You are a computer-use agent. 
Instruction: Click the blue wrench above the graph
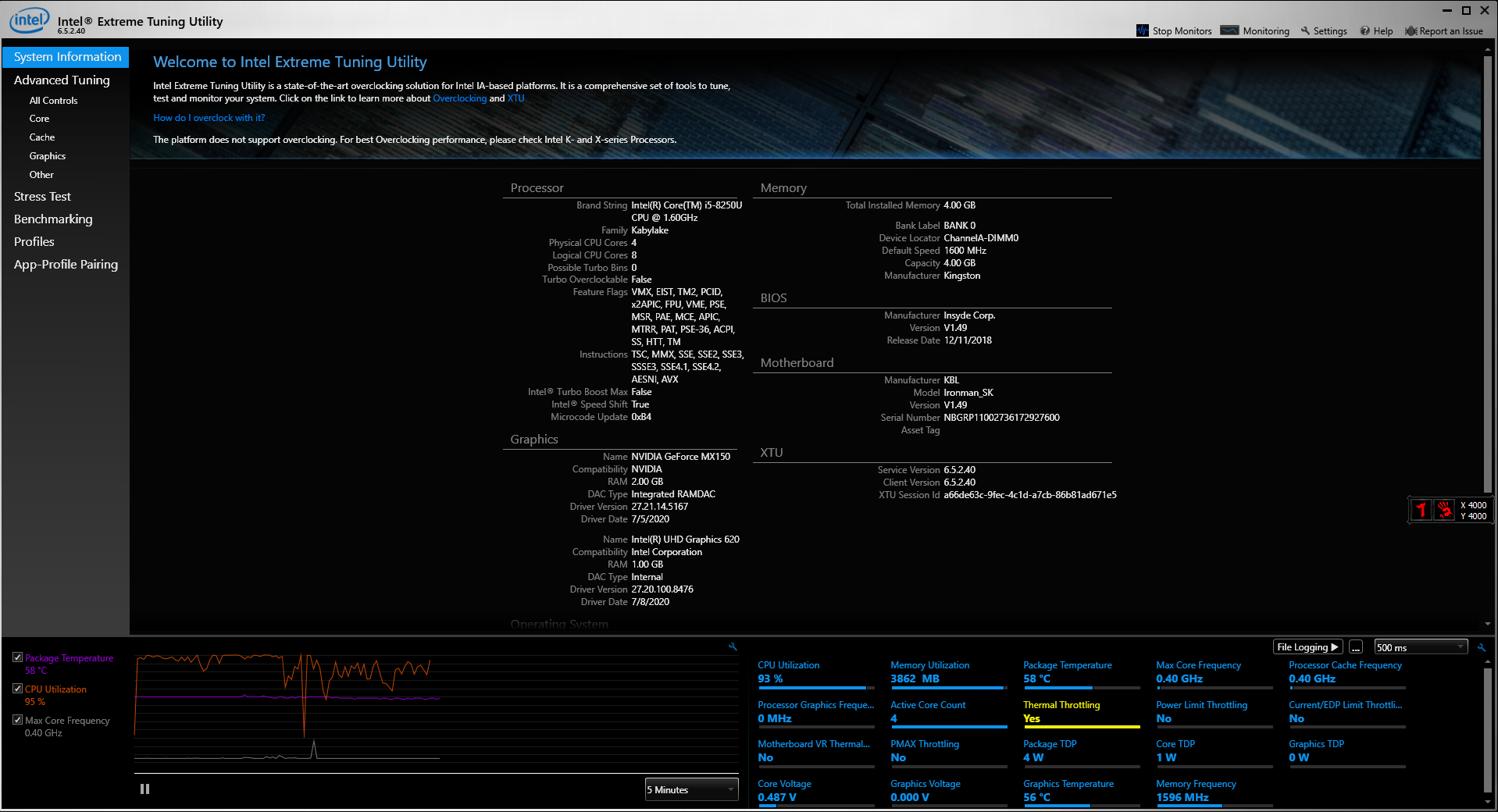click(733, 647)
